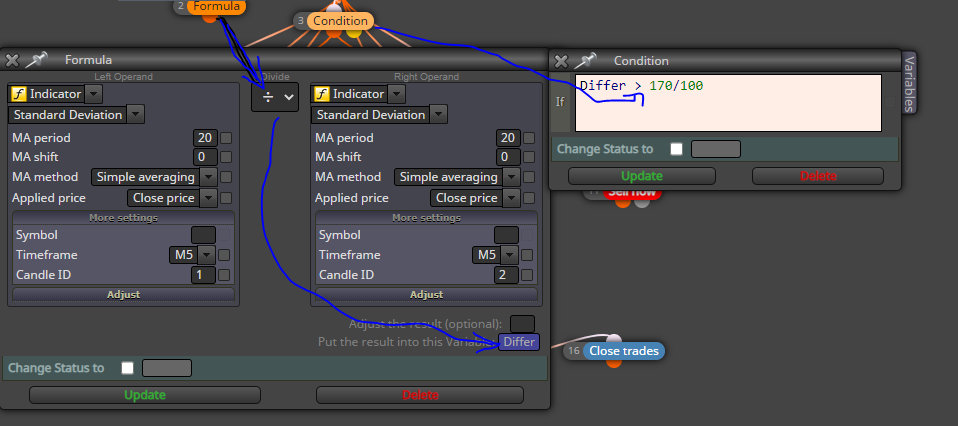958x426 pixels.
Task: Enable Change Status to checkbox in Condition panel
Action: click(x=676, y=149)
